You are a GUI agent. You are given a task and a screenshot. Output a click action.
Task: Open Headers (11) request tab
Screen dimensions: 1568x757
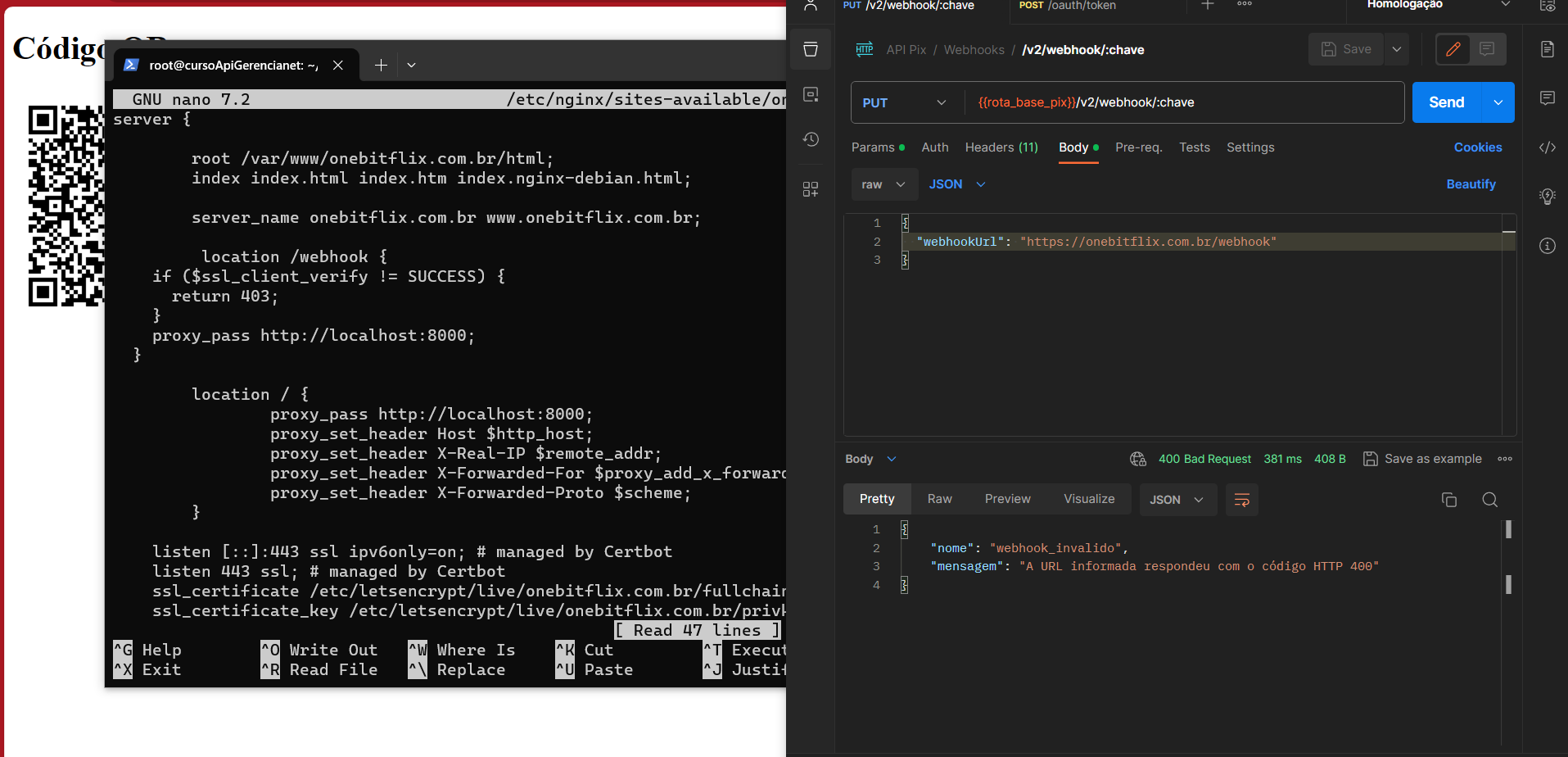pyautogui.click(x=1001, y=147)
